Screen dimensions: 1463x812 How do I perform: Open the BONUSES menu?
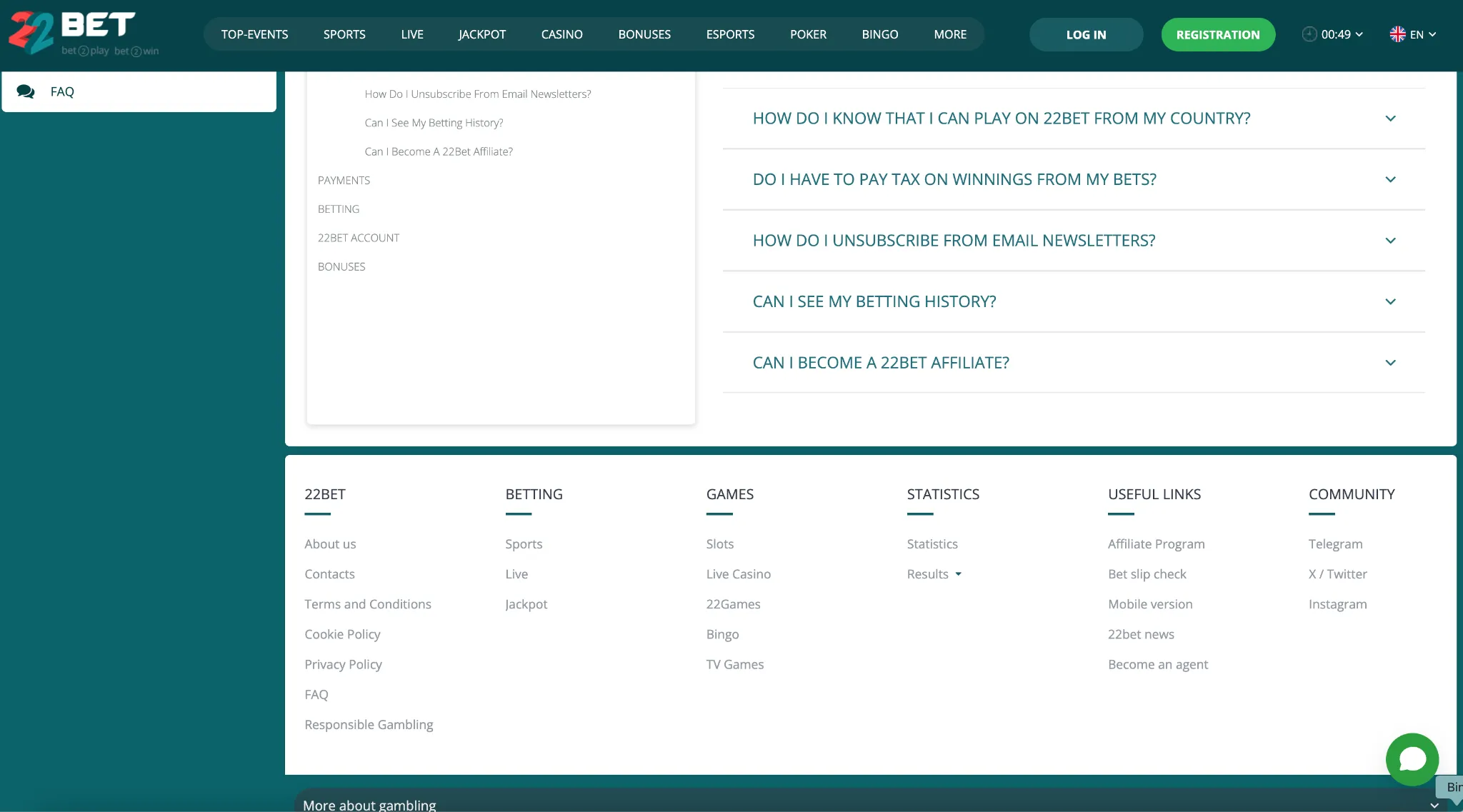point(644,34)
